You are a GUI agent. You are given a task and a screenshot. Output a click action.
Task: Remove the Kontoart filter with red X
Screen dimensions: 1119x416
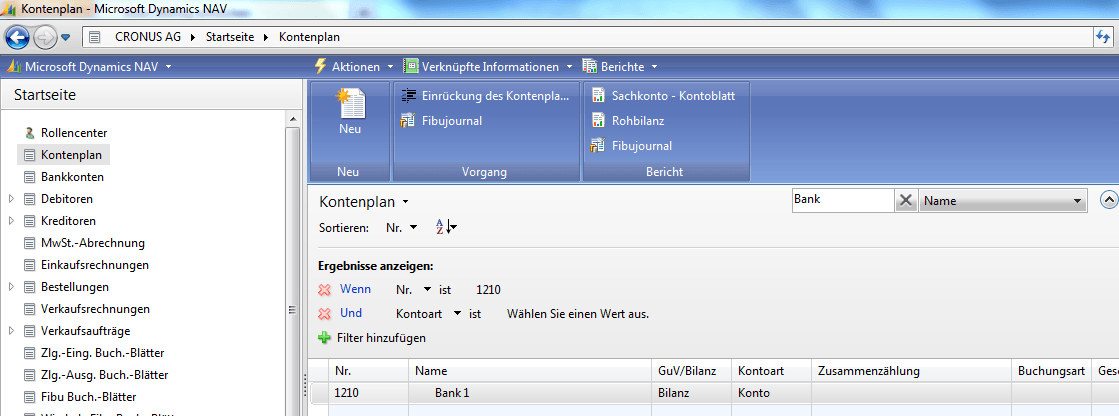click(x=325, y=313)
